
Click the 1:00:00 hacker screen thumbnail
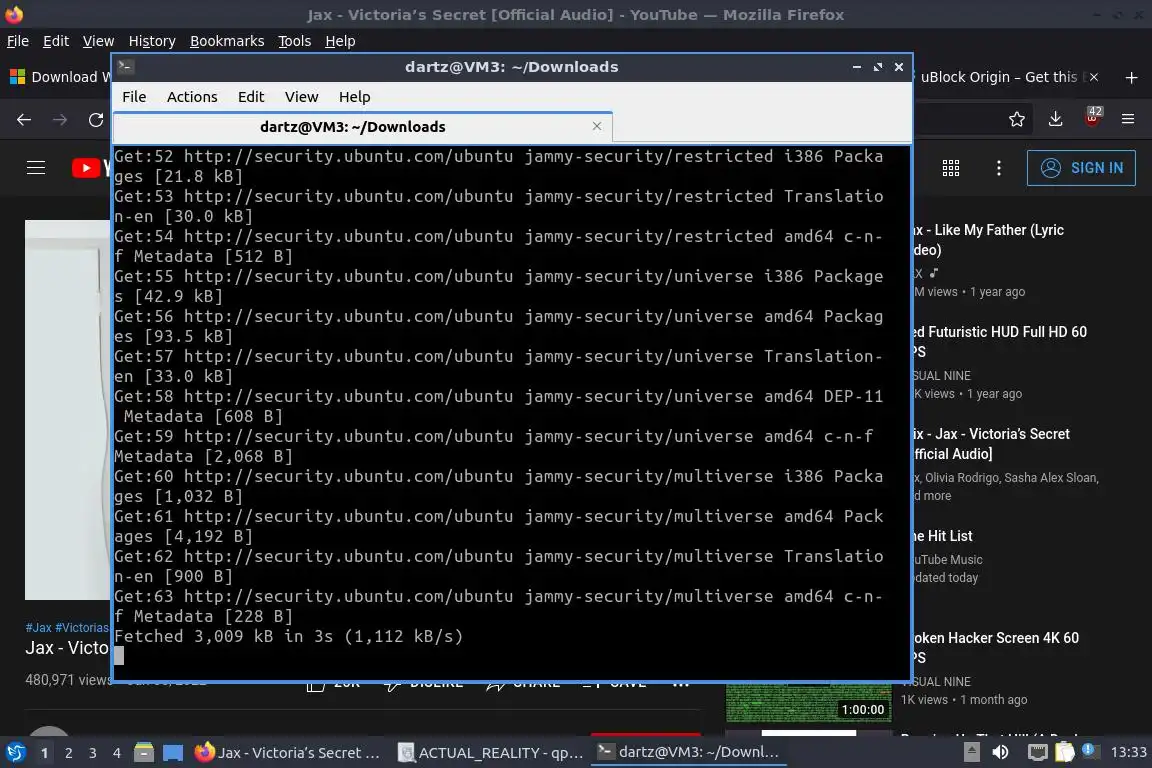[x=808, y=703]
